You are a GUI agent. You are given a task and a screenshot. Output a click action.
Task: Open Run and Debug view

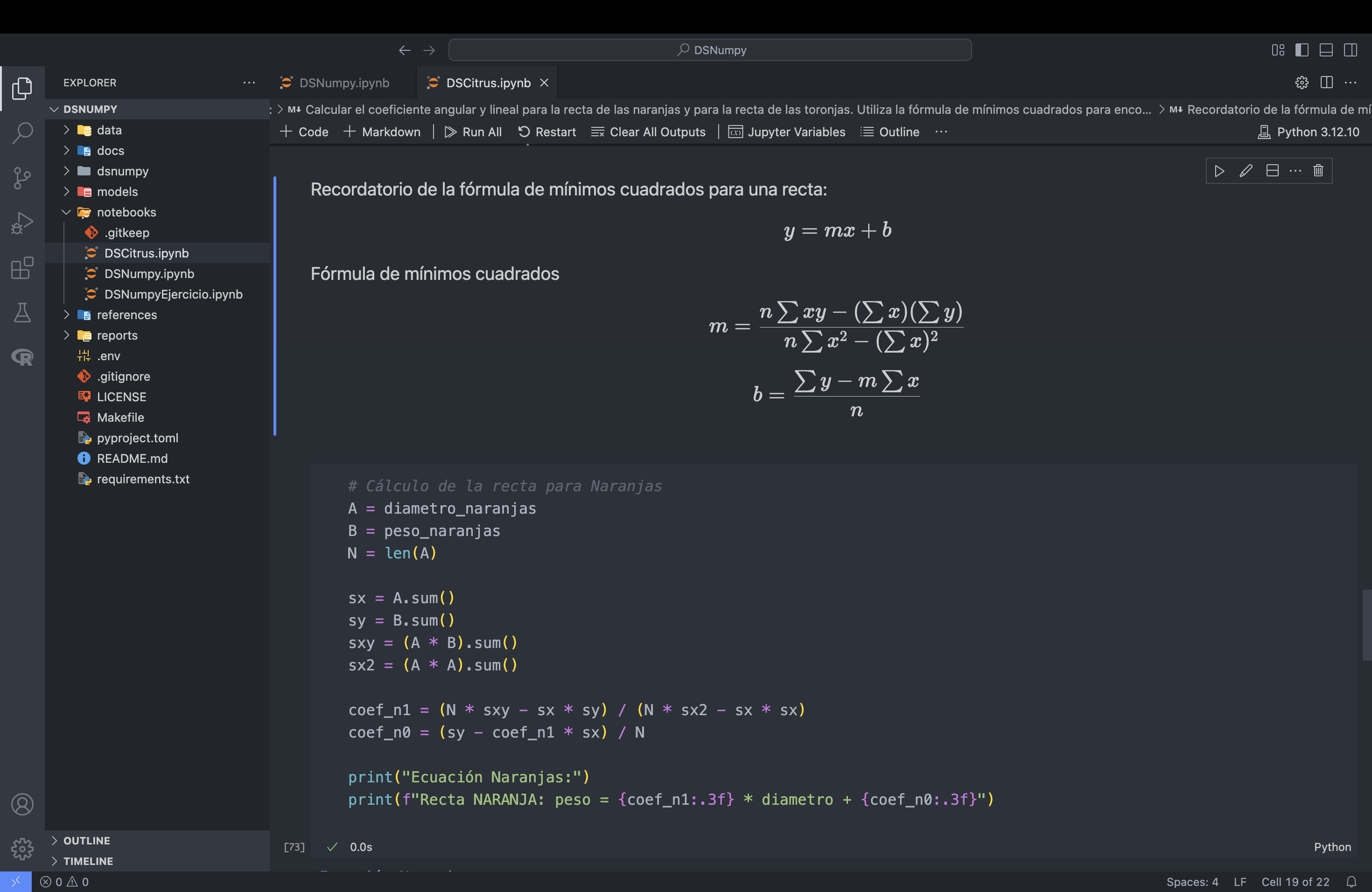coord(22,223)
